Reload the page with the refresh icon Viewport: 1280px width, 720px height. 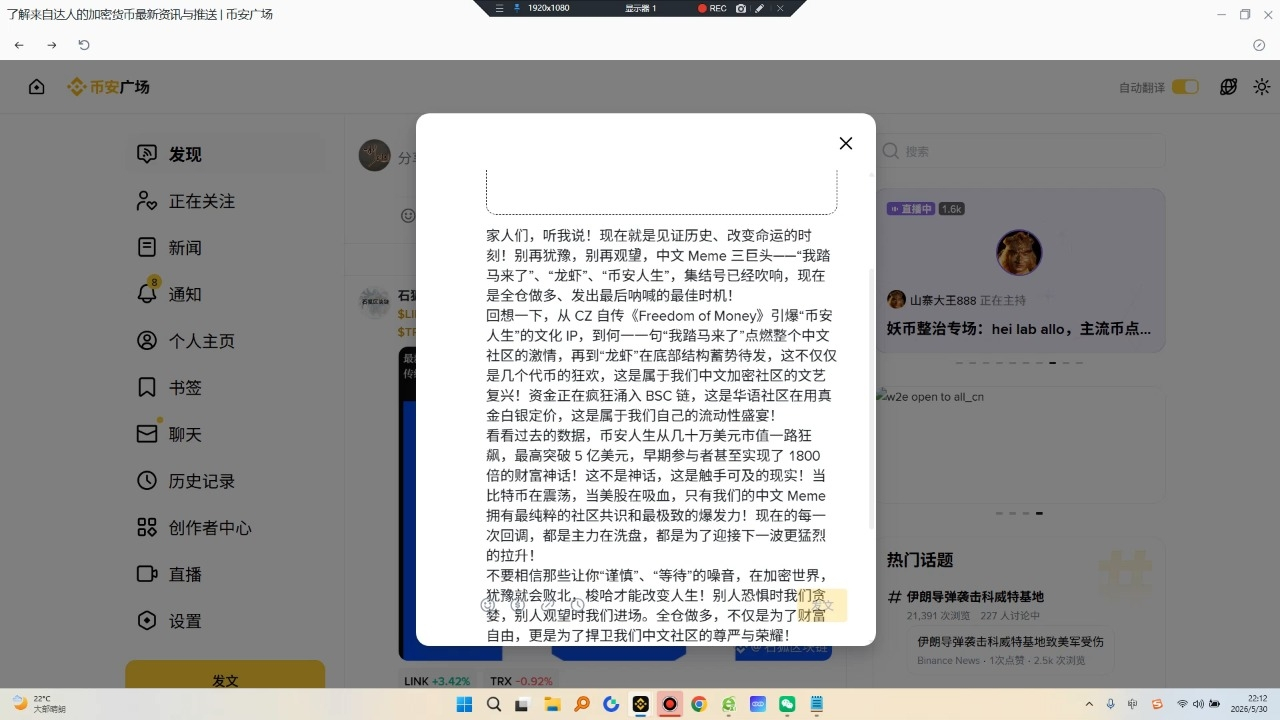tap(84, 45)
